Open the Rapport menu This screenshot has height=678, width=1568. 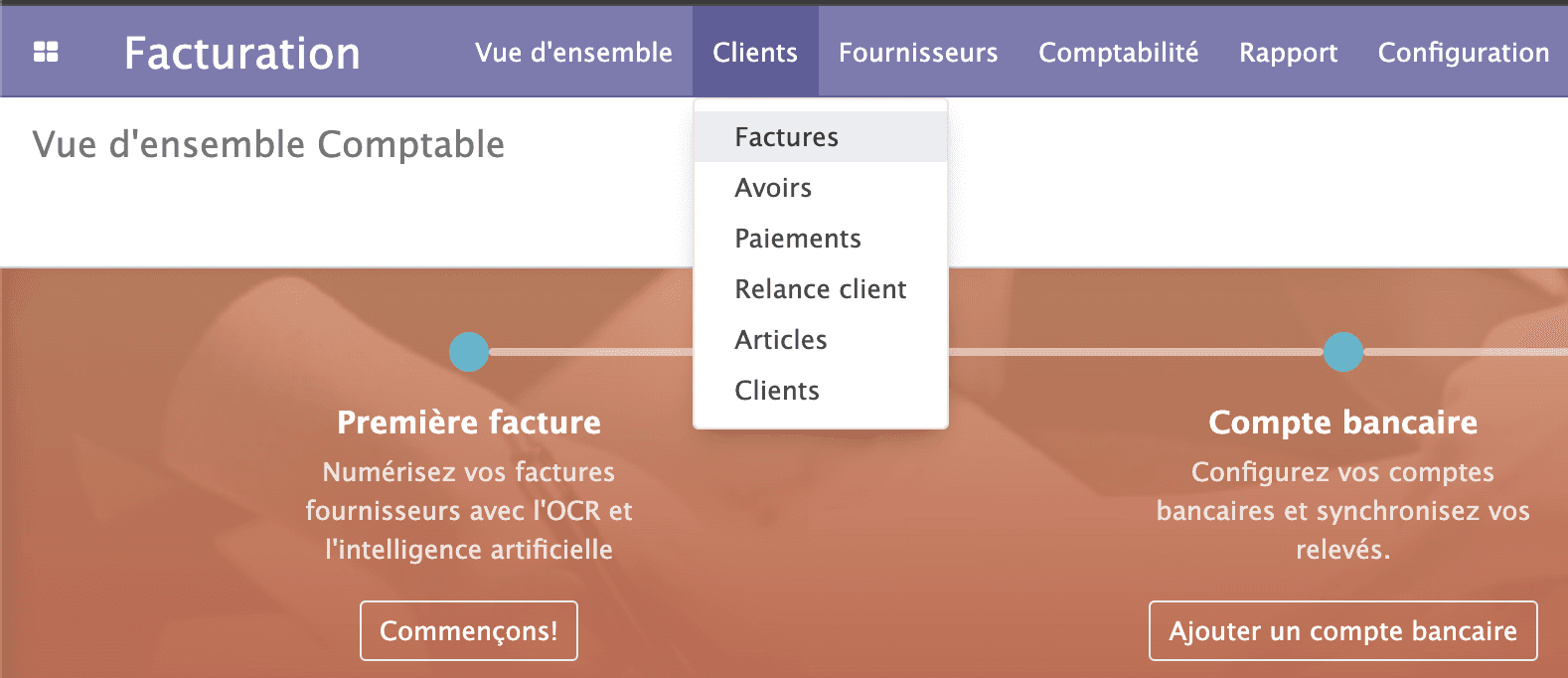(x=1287, y=53)
